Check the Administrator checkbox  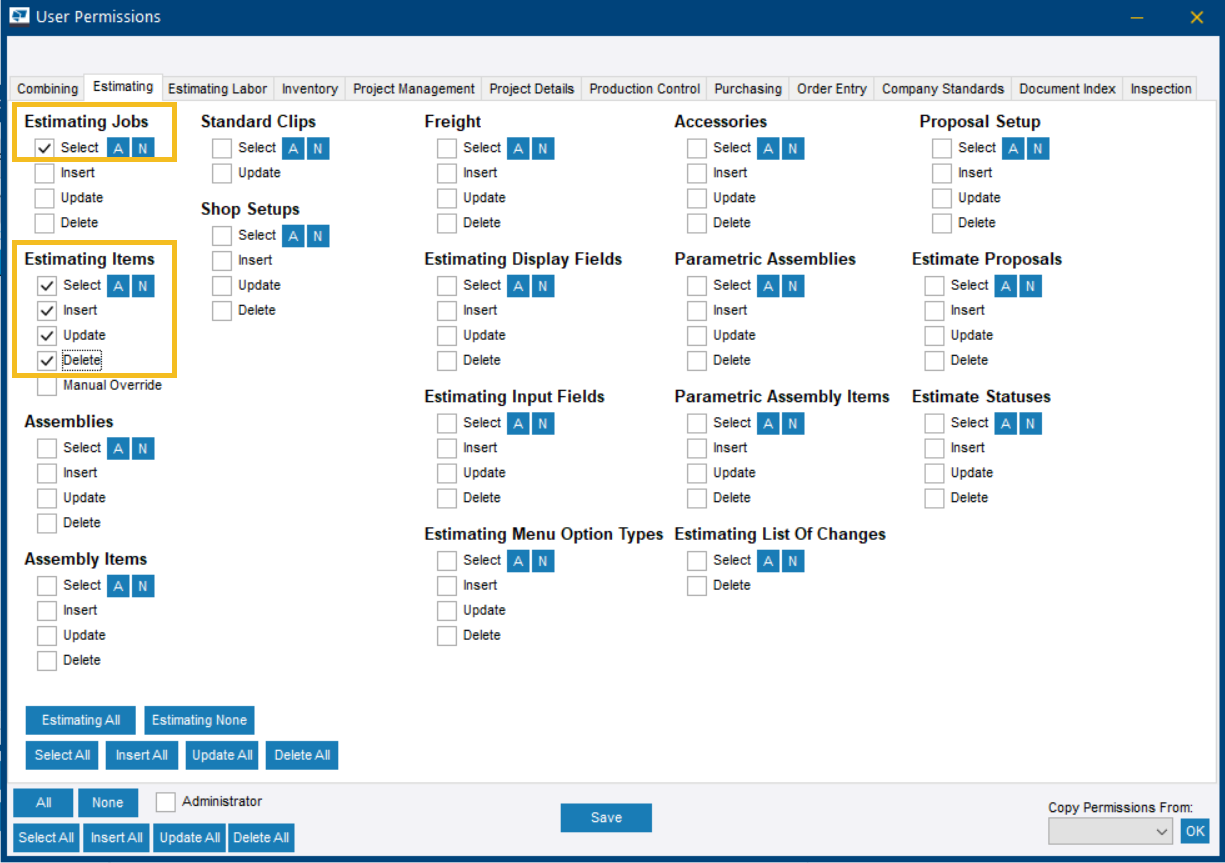pos(166,802)
